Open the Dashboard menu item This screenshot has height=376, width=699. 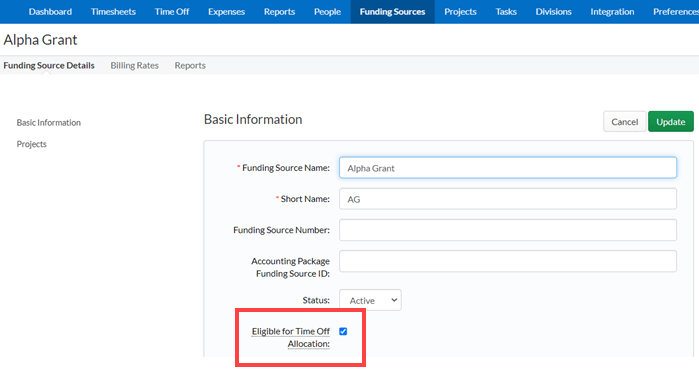pyautogui.click(x=50, y=12)
